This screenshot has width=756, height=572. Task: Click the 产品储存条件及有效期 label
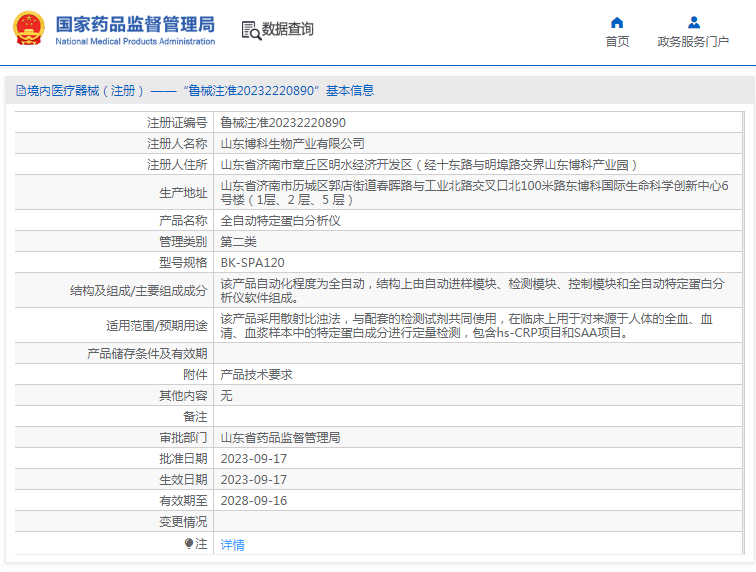147,354
